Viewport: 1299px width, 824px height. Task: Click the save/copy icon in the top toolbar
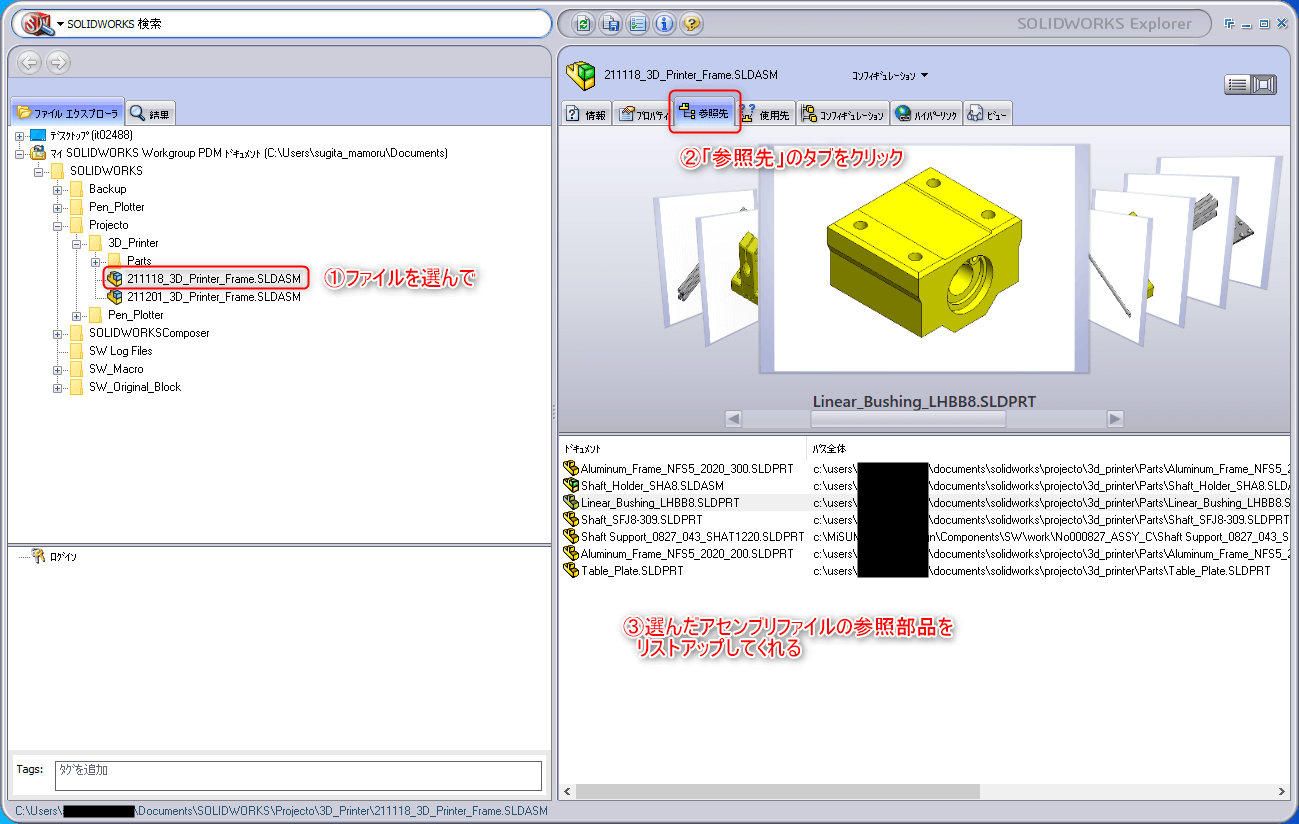[610, 24]
